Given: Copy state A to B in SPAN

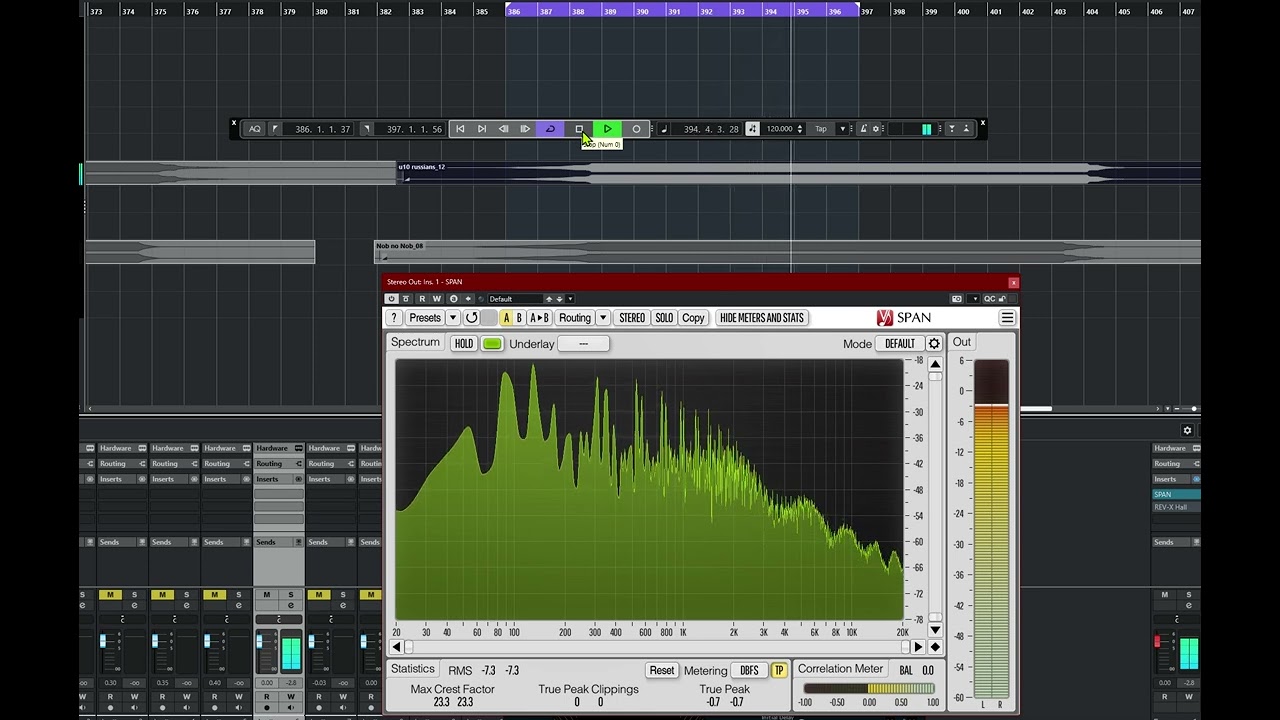Looking at the screenshot, I should (539, 318).
